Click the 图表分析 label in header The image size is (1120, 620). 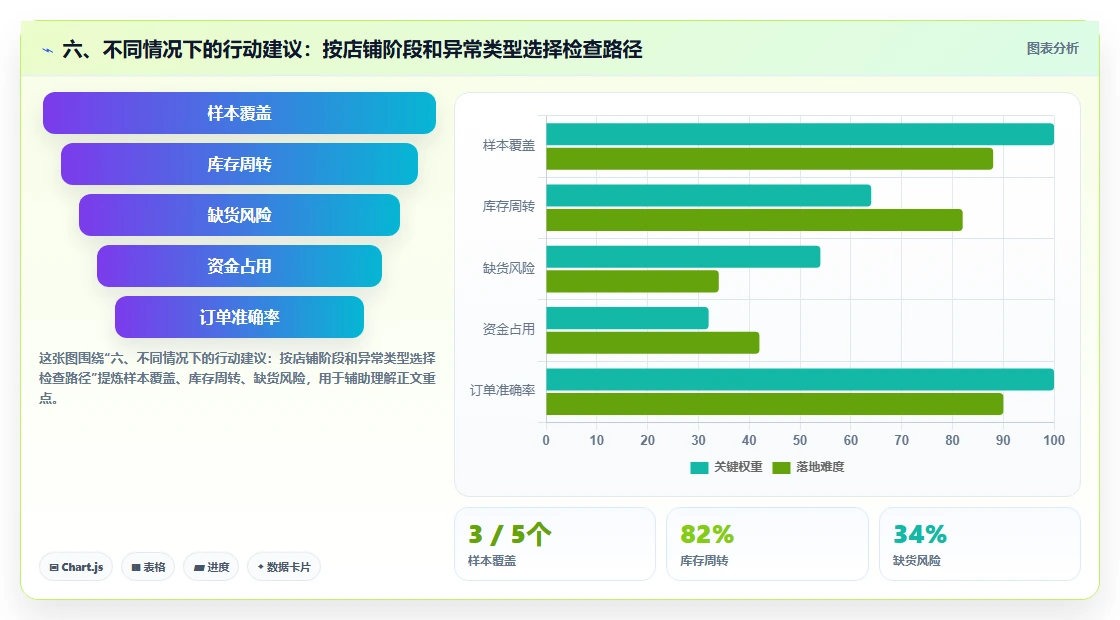(1052, 49)
